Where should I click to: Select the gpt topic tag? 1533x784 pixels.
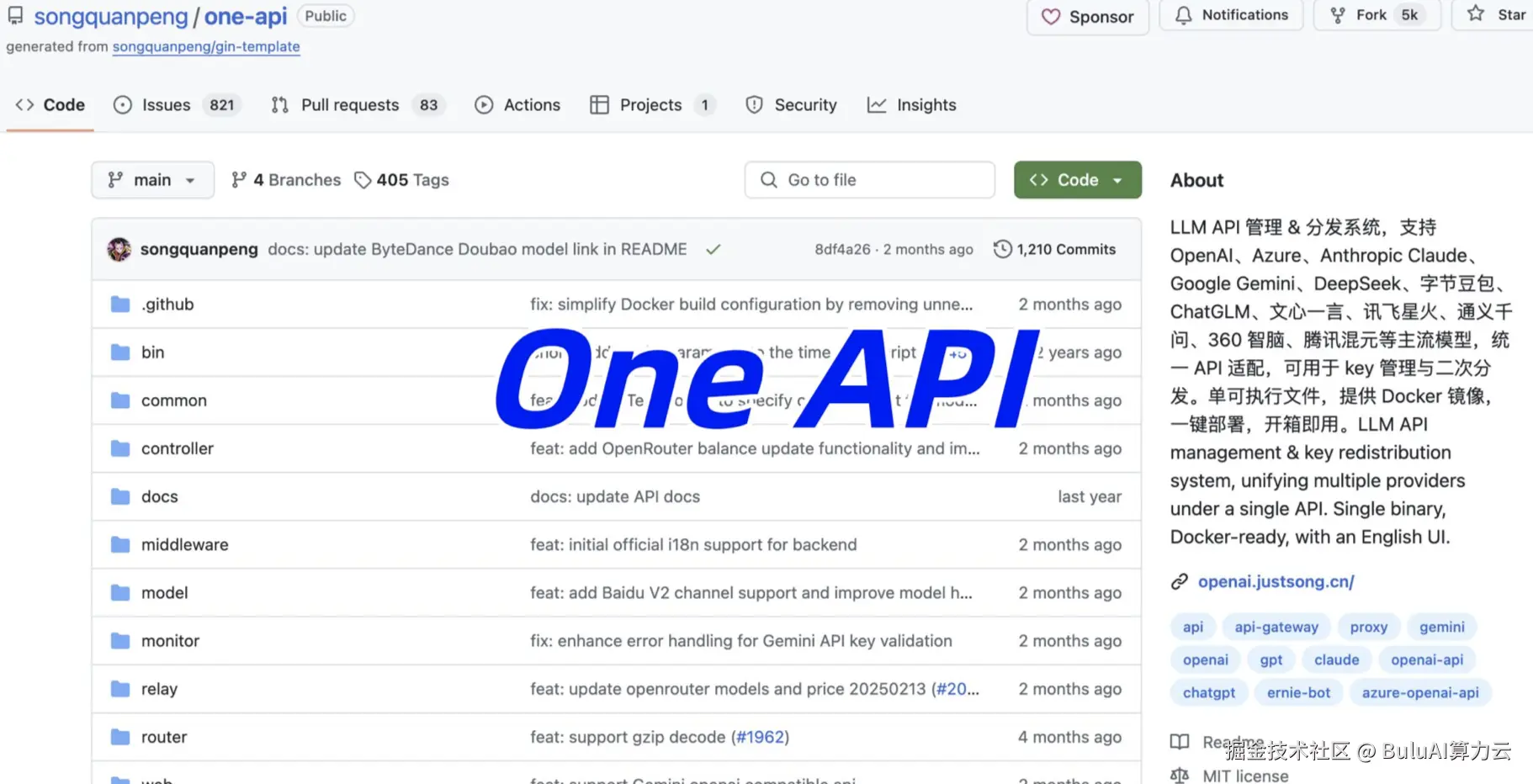(1271, 660)
